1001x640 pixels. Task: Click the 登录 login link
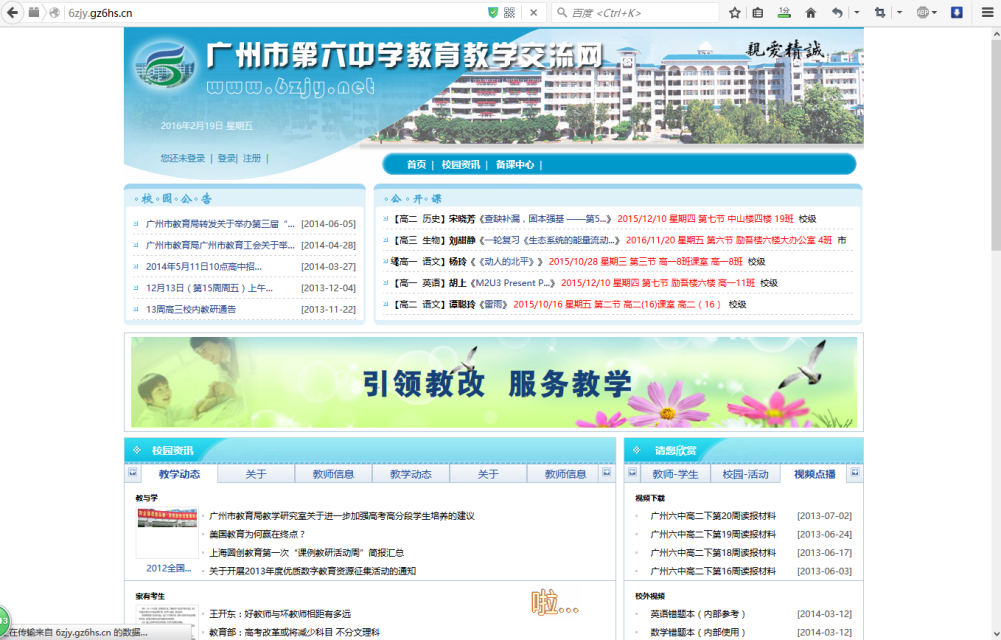click(227, 158)
